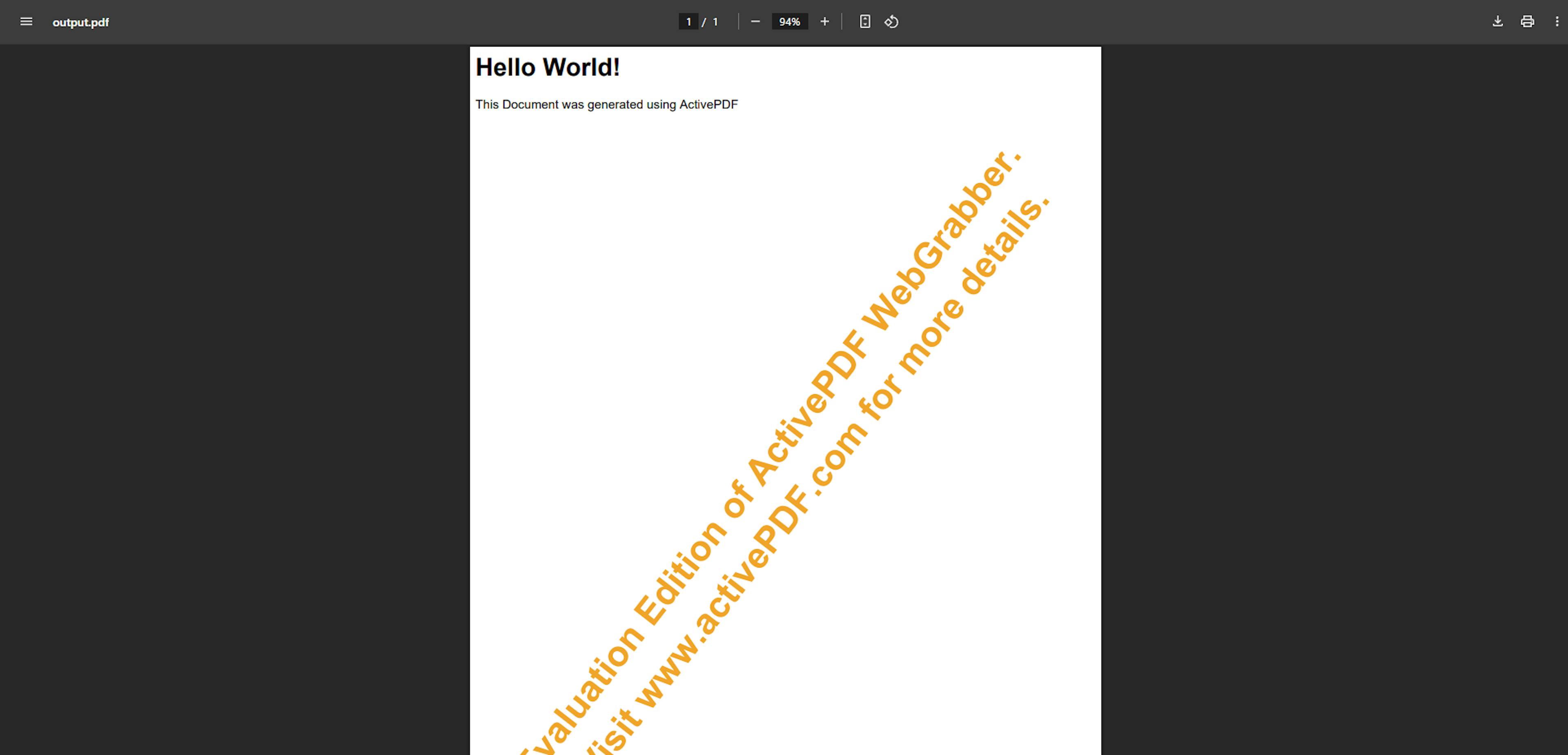Screen dimensions: 1568x755
Task: Download the PDF file
Action: point(1497,22)
